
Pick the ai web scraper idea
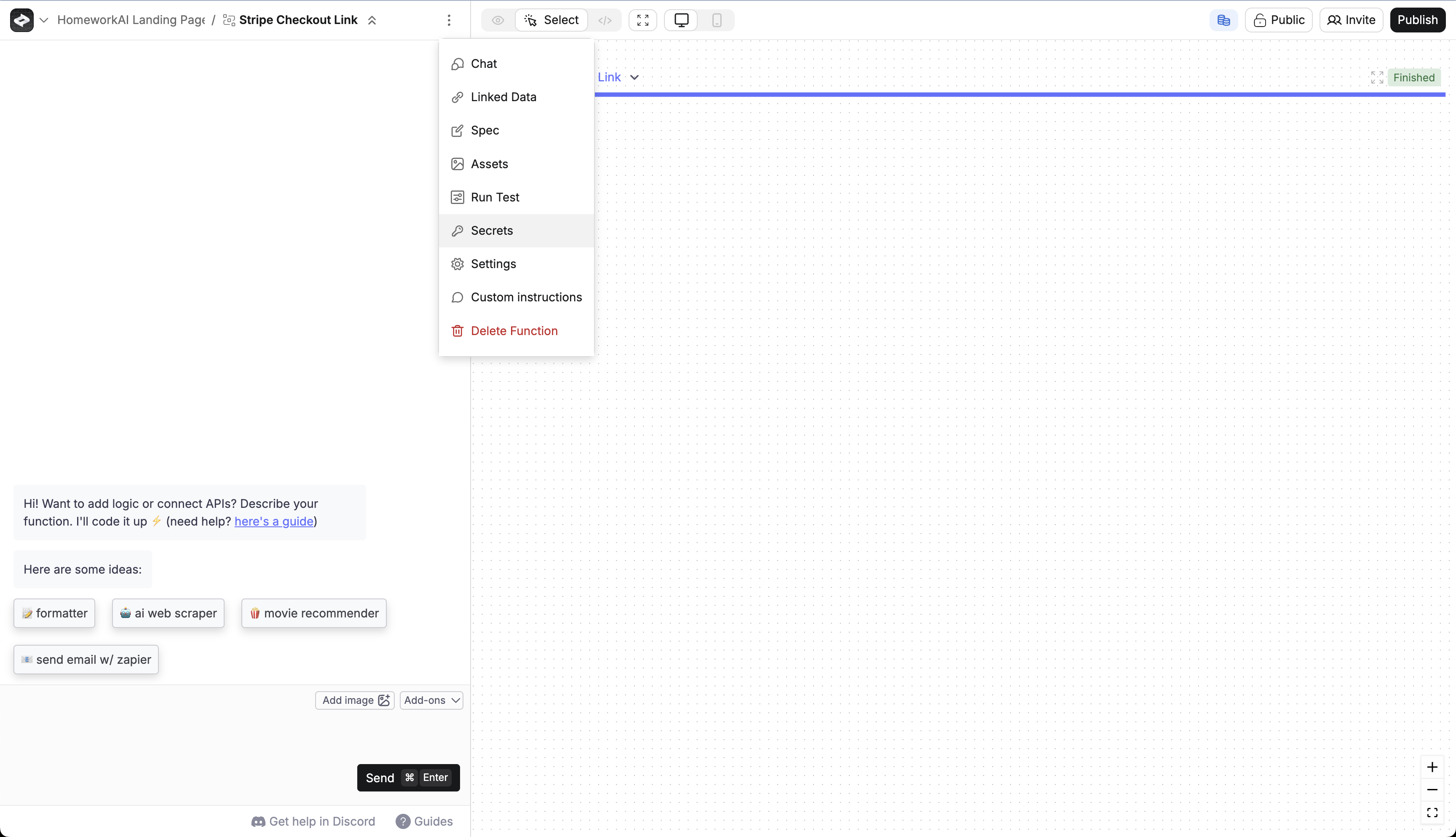click(168, 613)
